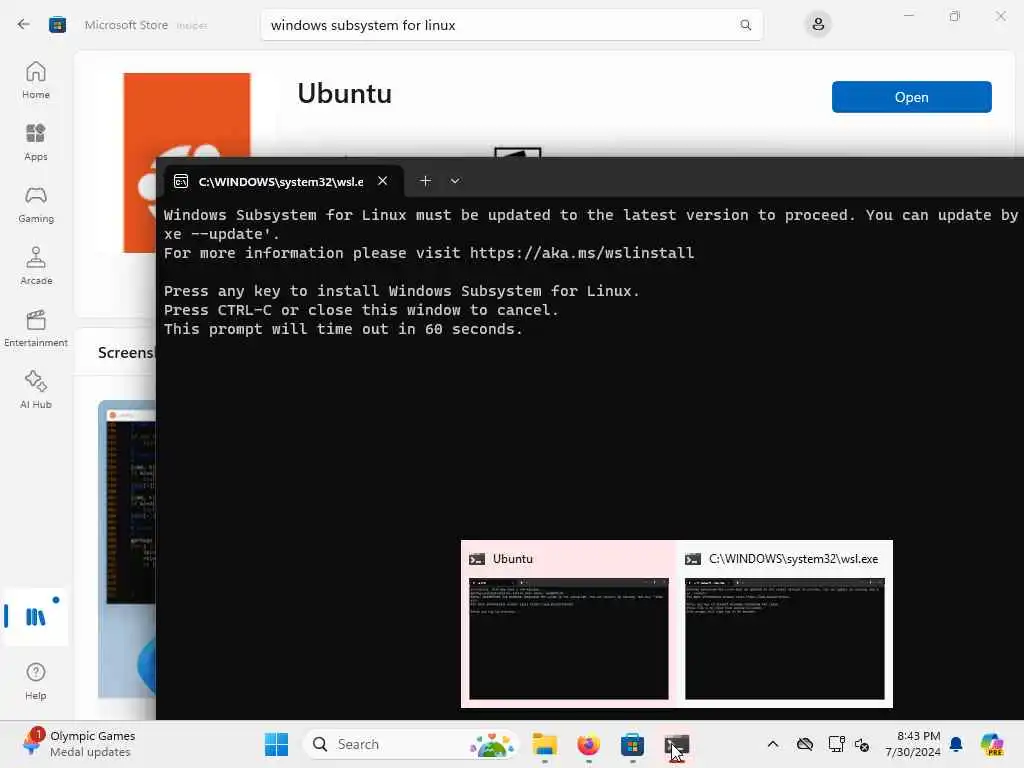Go back in Microsoft Store

(24, 25)
